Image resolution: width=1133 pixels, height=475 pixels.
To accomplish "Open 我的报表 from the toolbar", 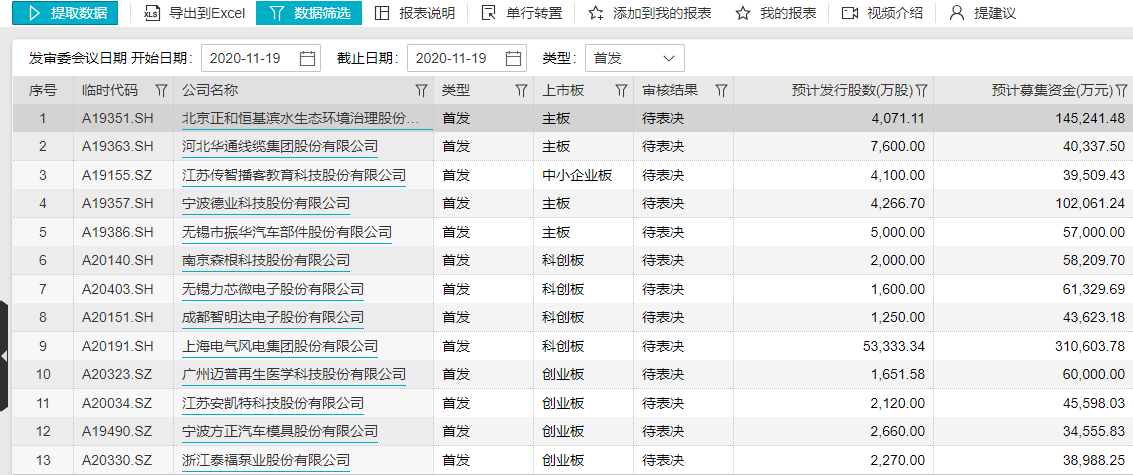I will click(776, 13).
